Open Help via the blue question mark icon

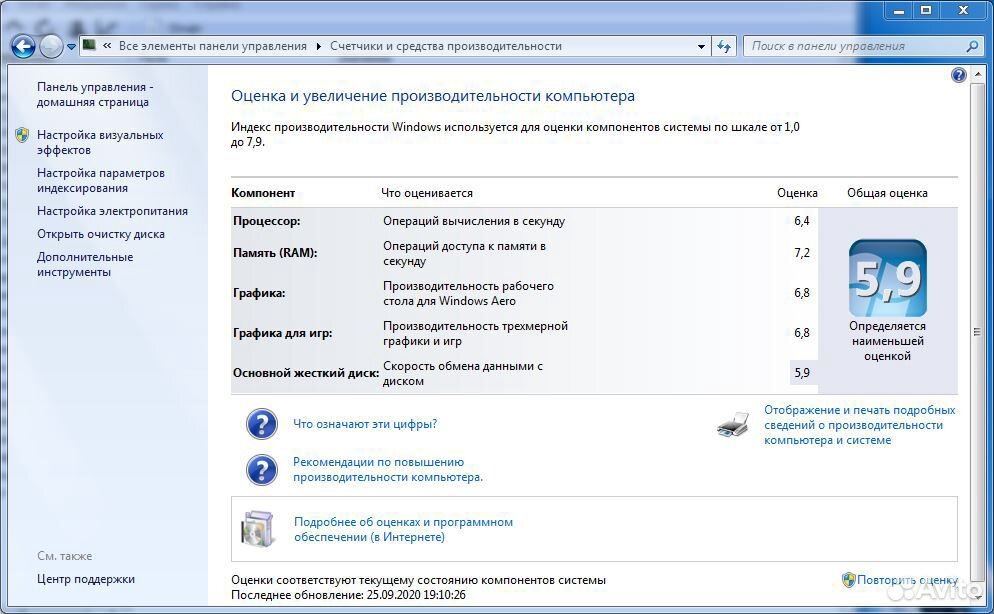coord(958,75)
